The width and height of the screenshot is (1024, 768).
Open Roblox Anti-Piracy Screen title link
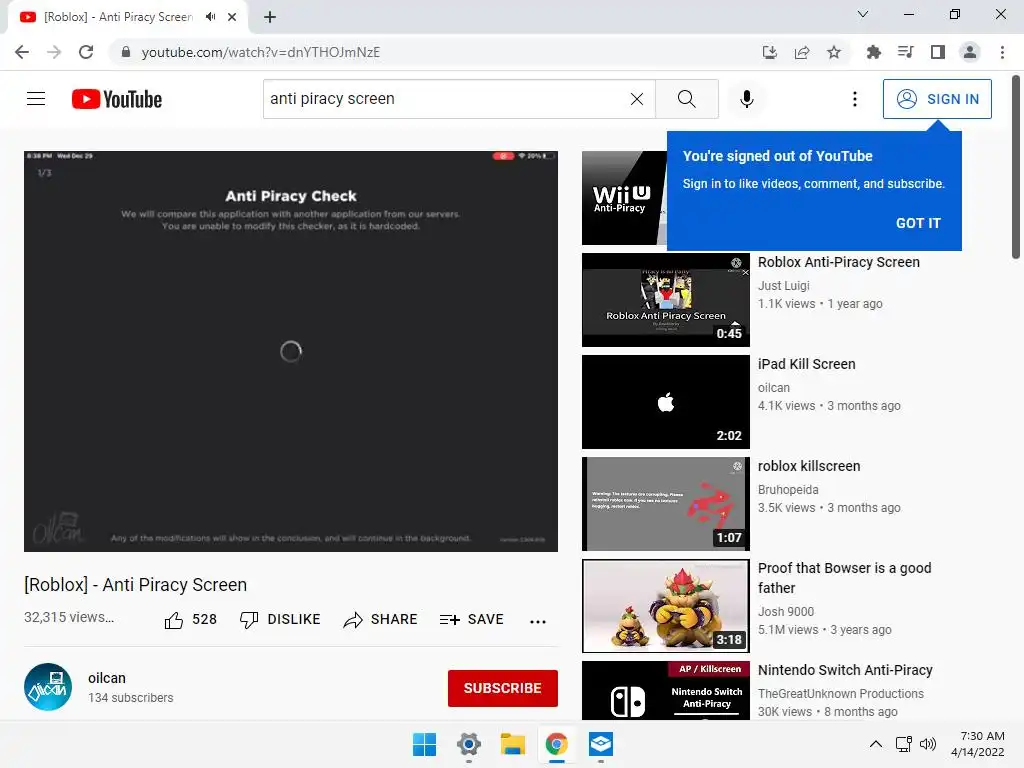(839, 262)
